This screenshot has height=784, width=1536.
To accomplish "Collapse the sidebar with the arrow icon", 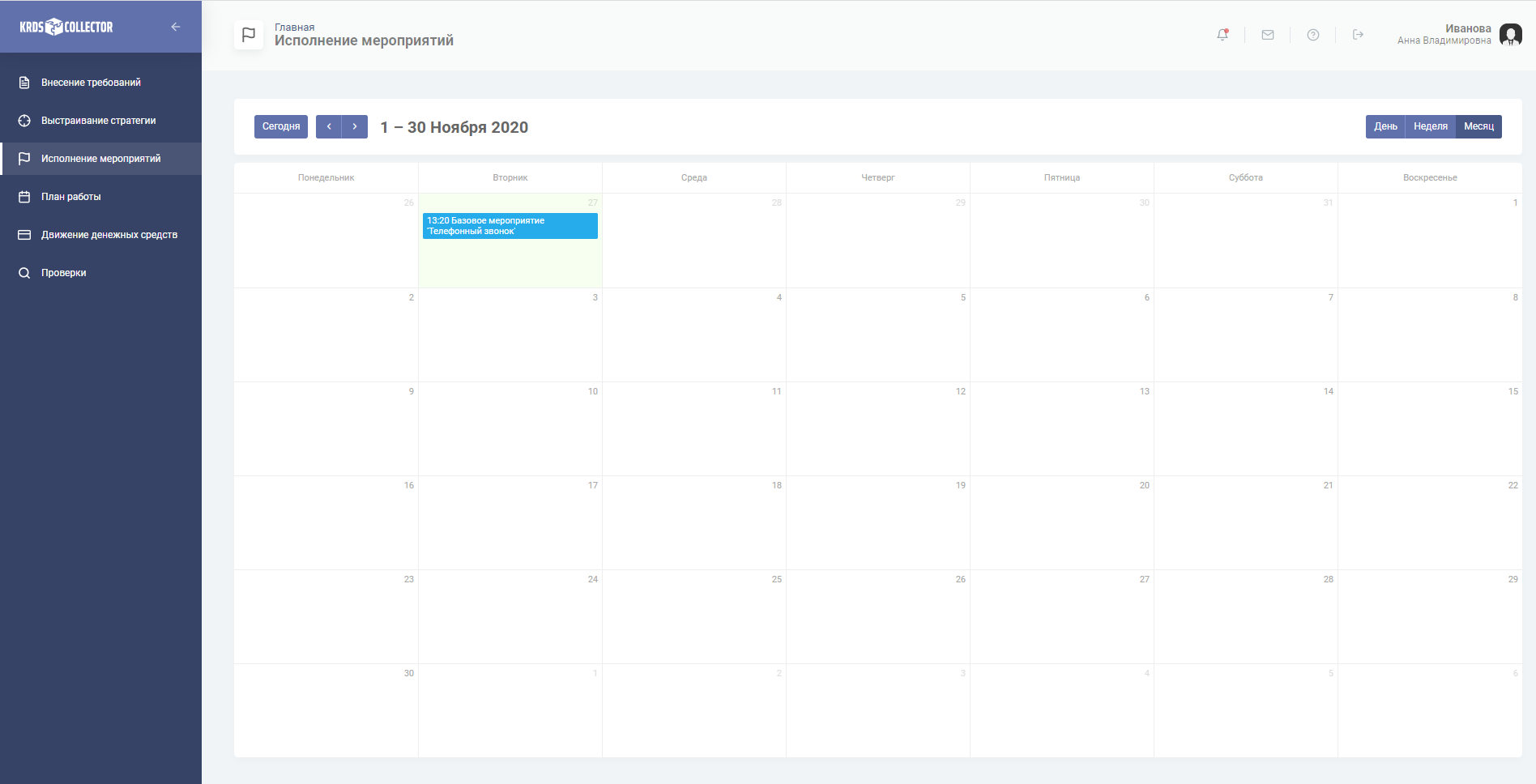I will [x=175, y=27].
